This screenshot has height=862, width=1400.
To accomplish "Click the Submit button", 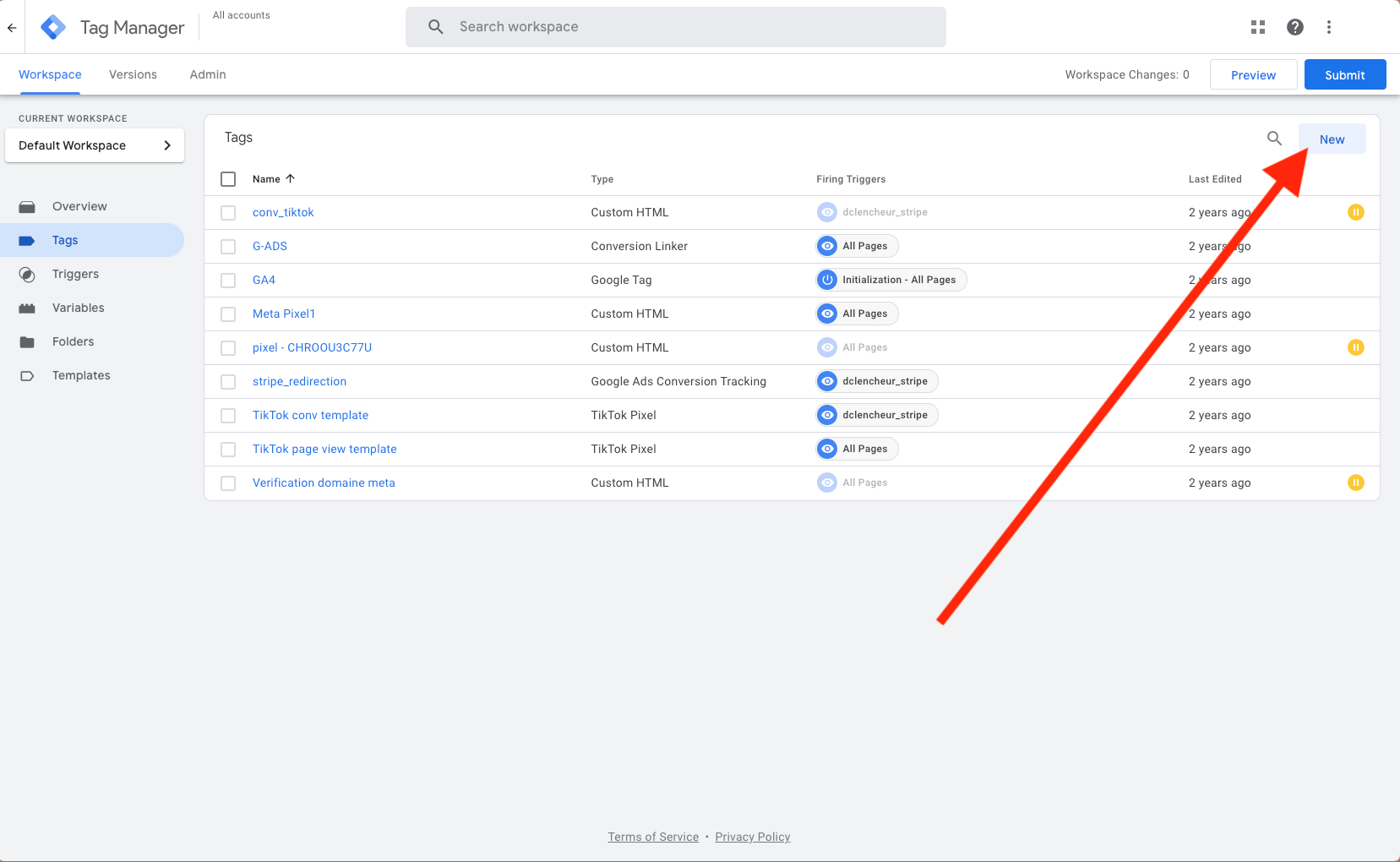I will [x=1345, y=74].
